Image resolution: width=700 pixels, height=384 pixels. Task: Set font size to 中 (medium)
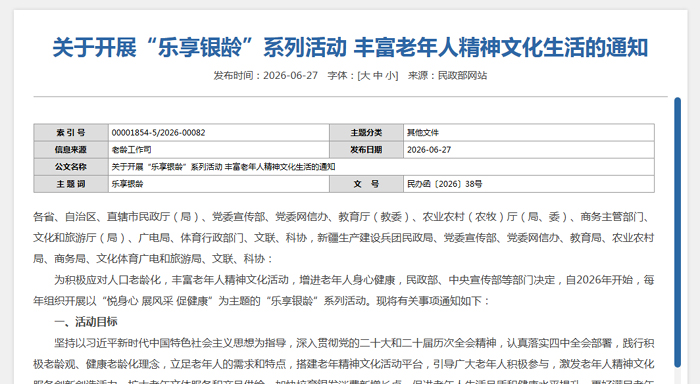[x=378, y=75]
